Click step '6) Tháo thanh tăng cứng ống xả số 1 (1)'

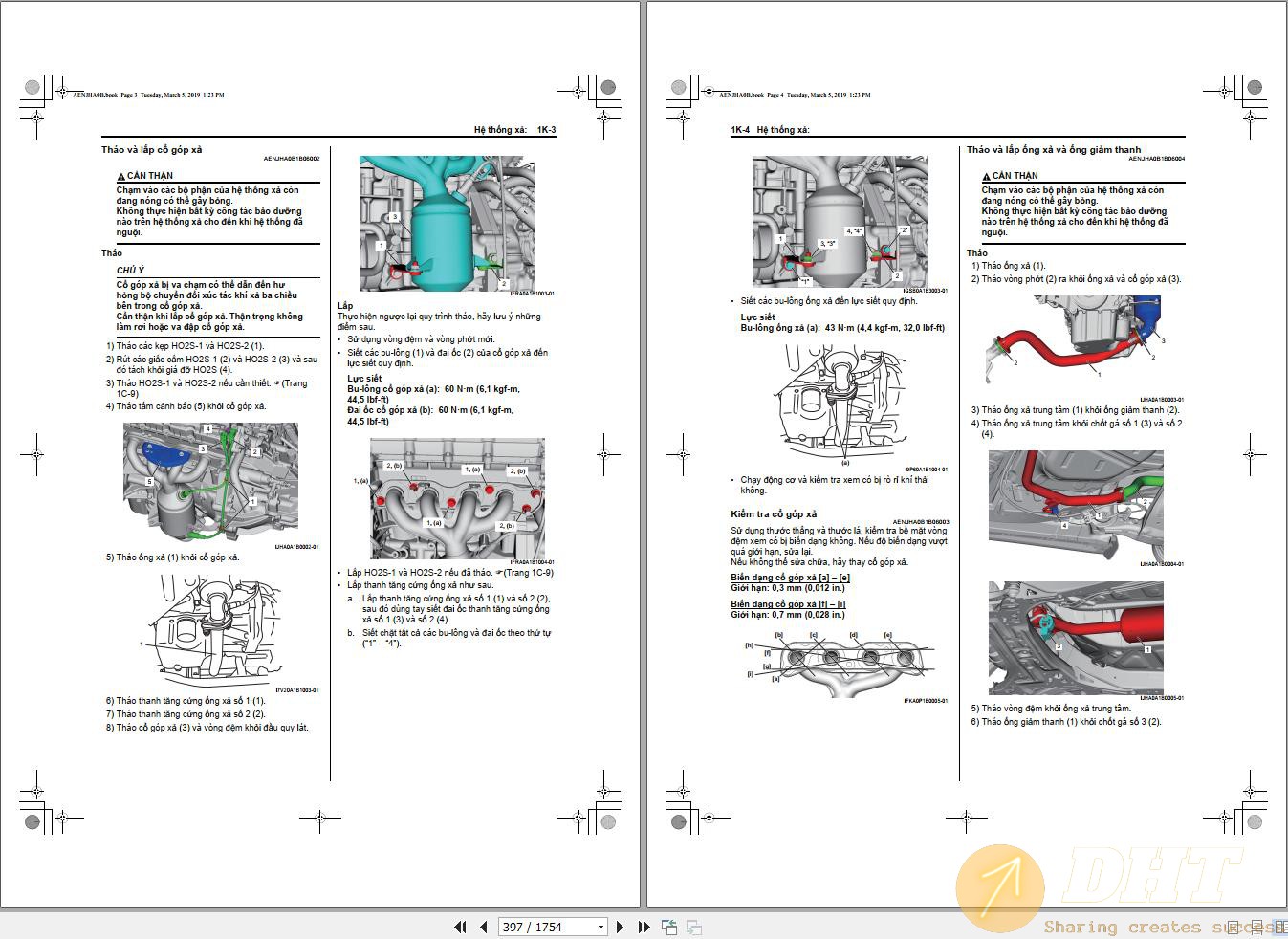pyautogui.click(x=186, y=701)
